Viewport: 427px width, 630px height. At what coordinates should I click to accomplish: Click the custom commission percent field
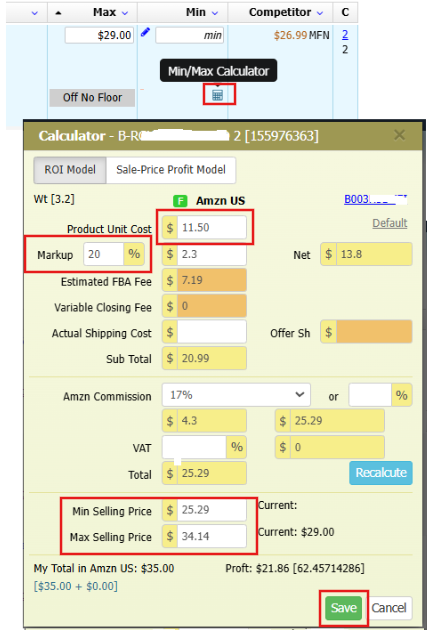click(x=370, y=395)
